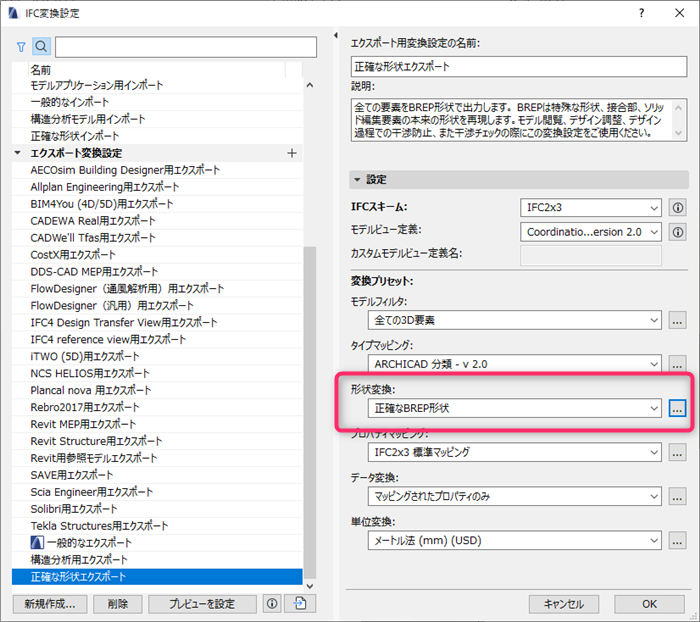Click the filter funnel icon

(x=21, y=46)
